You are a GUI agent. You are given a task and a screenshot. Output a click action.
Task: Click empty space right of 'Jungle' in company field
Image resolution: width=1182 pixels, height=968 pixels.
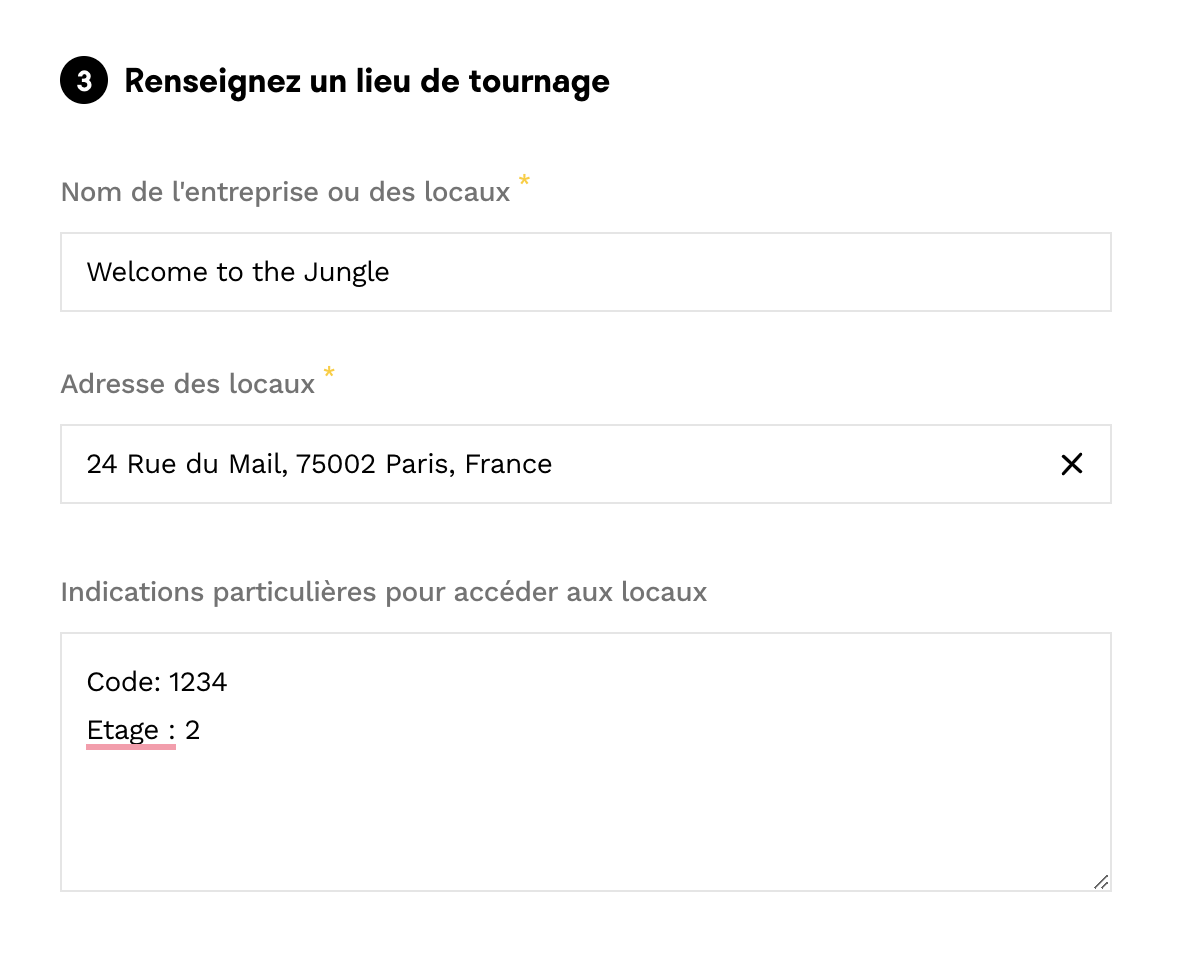tap(750, 272)
